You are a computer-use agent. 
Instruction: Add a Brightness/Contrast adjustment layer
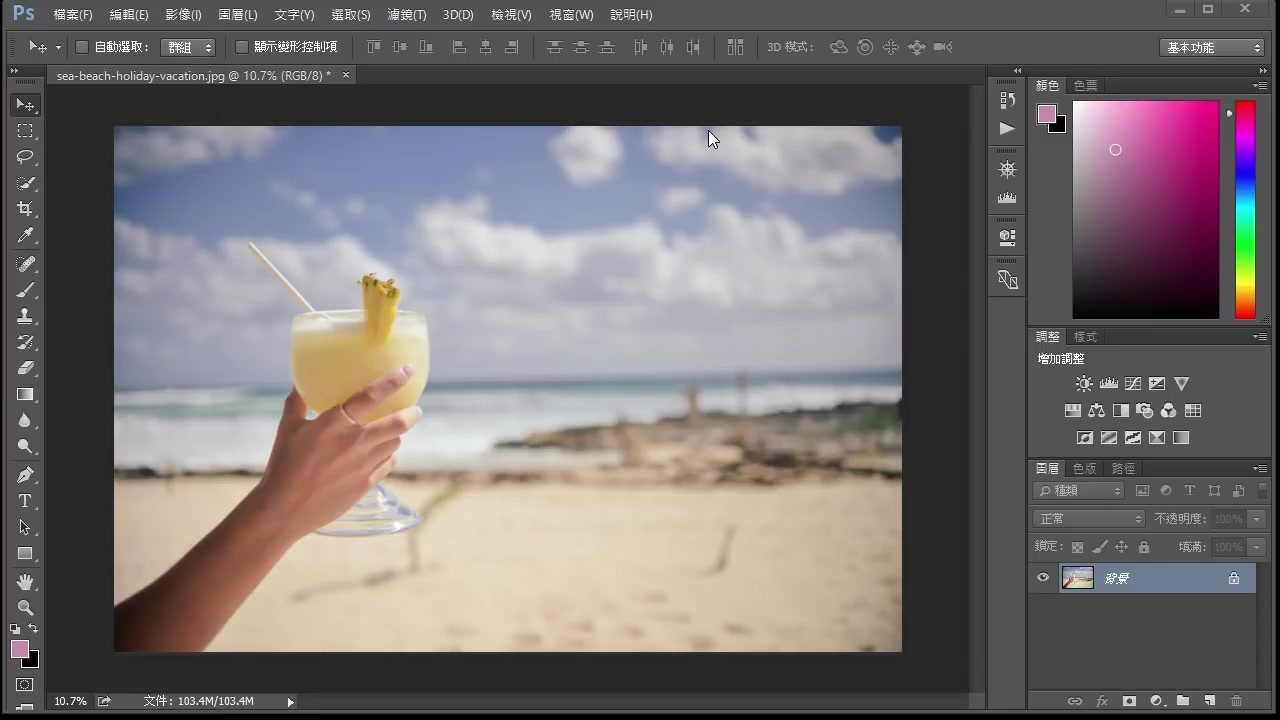[x=1084, y=383]
